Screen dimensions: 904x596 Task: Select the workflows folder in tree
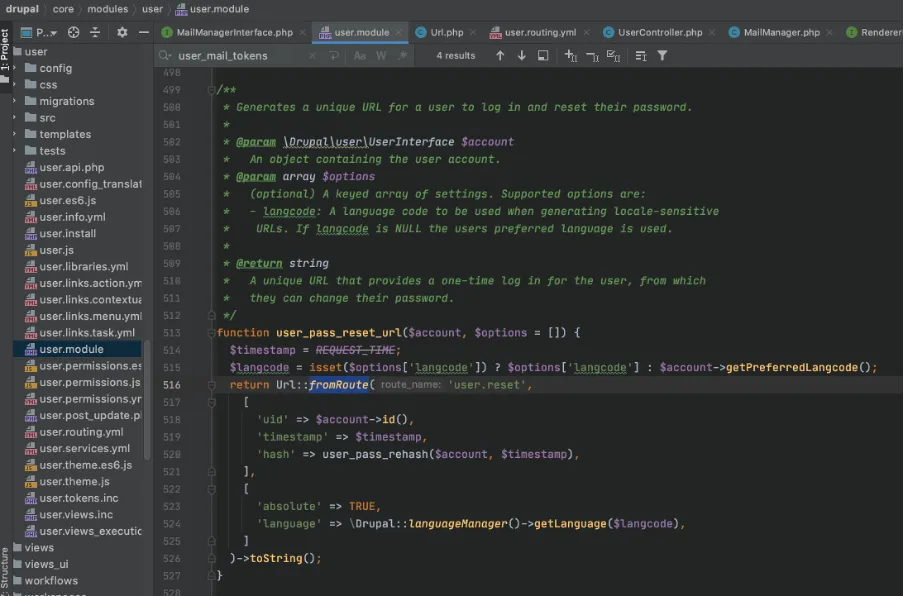[x=51, y=580]
